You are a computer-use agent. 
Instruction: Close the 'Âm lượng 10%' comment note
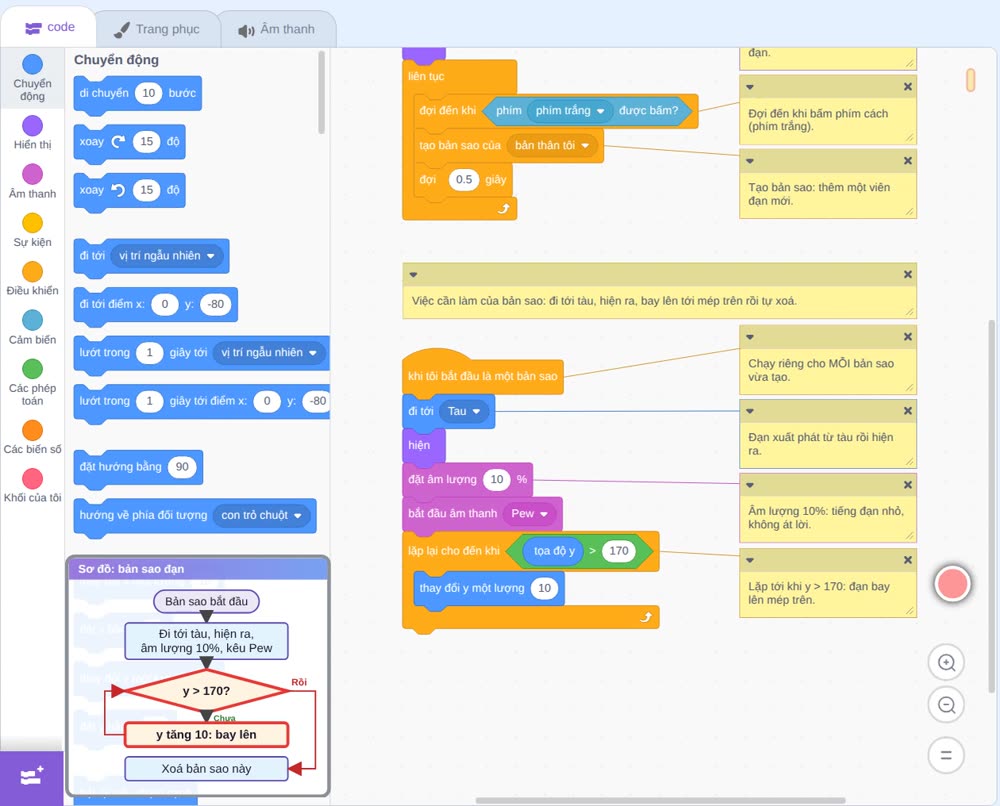tap(908, 485)
